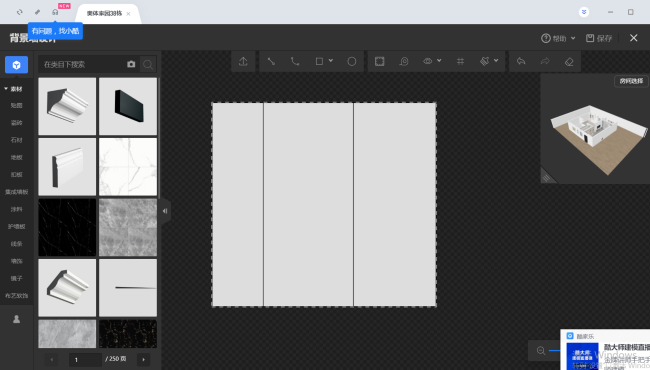Undo the last action
Viewport: 650px width, 370px height.
pyautogui.click(x=521, y=61)
